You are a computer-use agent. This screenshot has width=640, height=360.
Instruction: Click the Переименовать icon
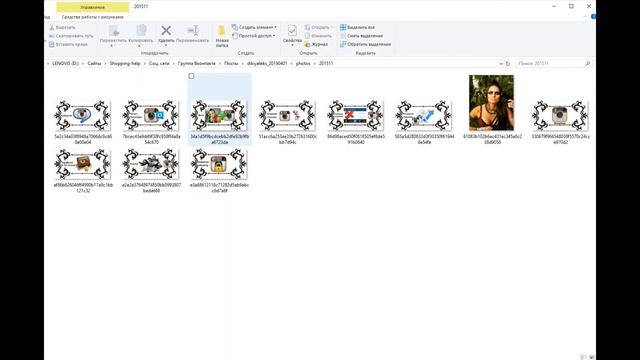[193, 30]
